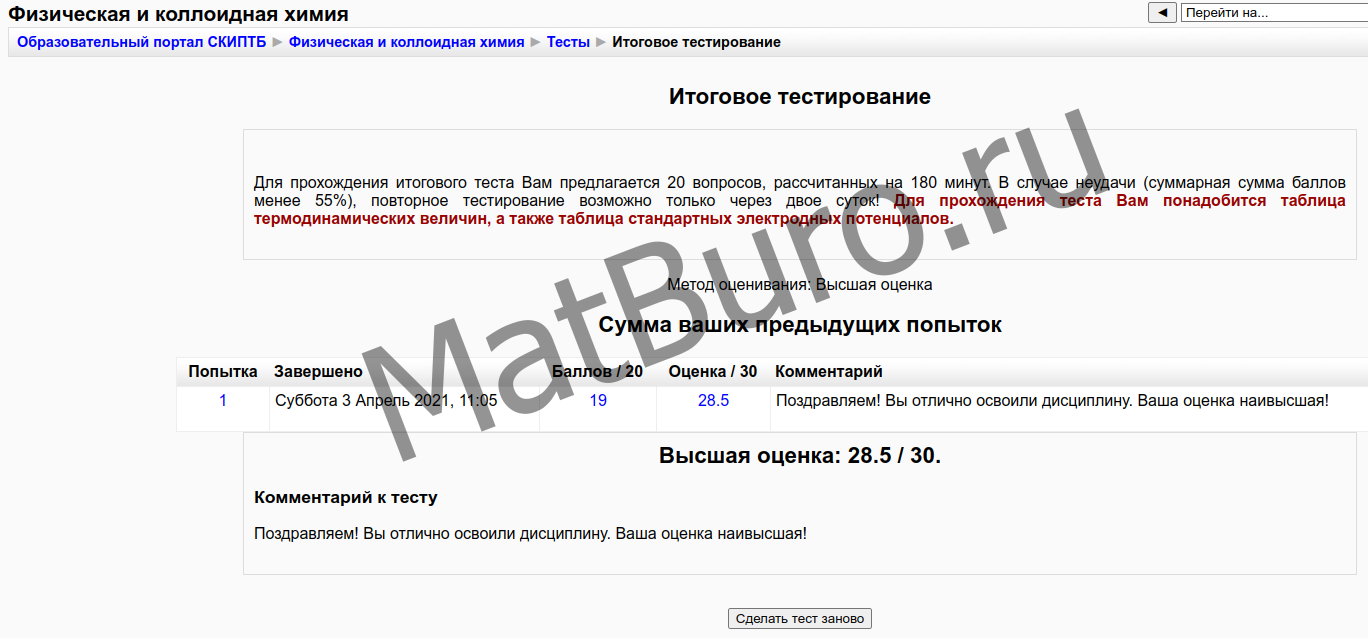Open "Физическая и коллоидная химия" breadcrumb link
The width and height of the screenshot is (1368, 638).
click(406, 42)
